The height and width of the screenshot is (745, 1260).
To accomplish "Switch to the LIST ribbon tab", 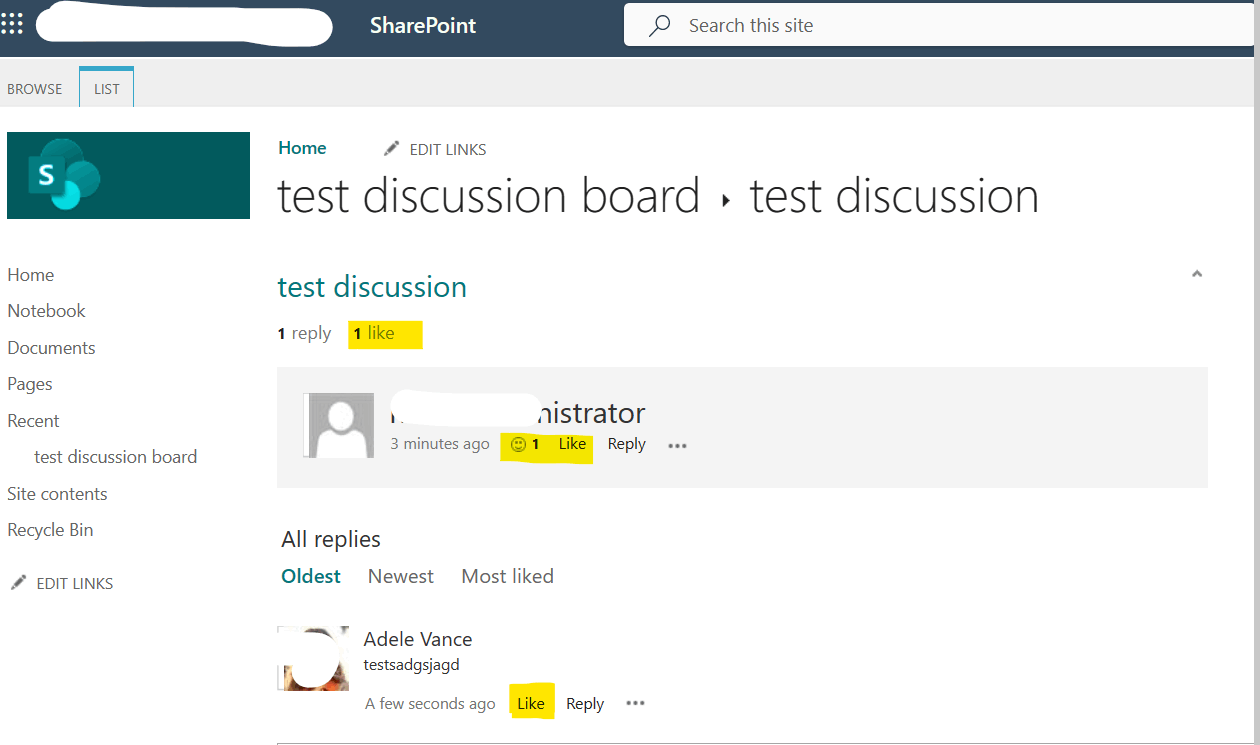I will coord(107,89).
